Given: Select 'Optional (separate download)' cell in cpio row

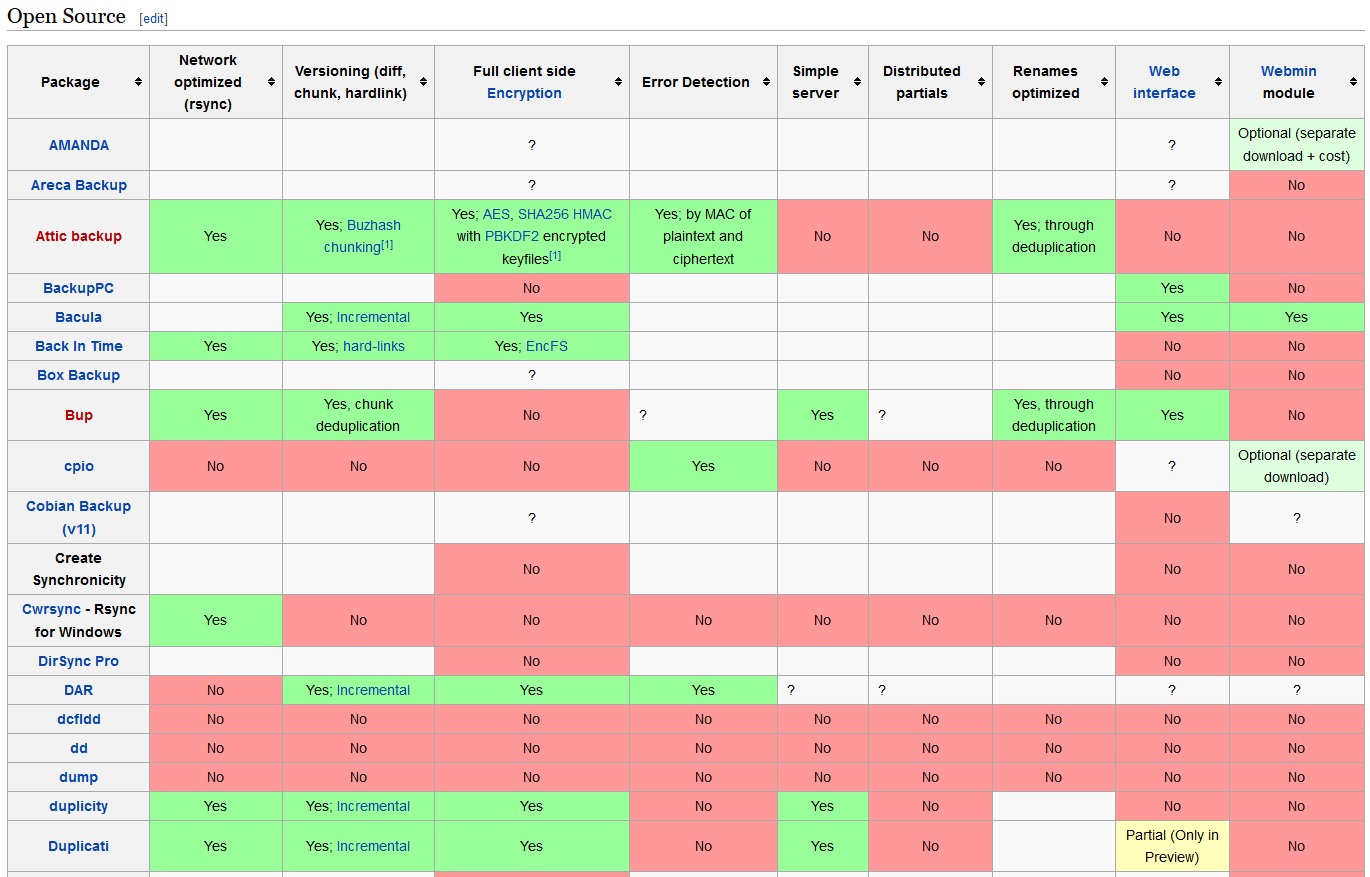Looking at the screenshot, I should point(1296,466).
